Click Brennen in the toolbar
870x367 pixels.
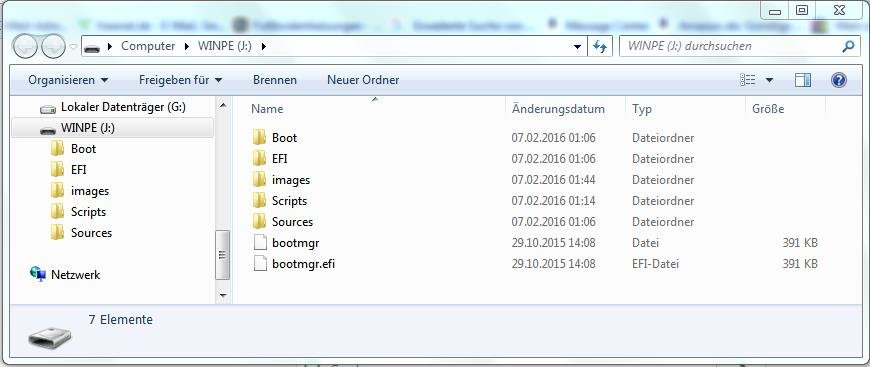pyautogui.click(x=275, y=80)
